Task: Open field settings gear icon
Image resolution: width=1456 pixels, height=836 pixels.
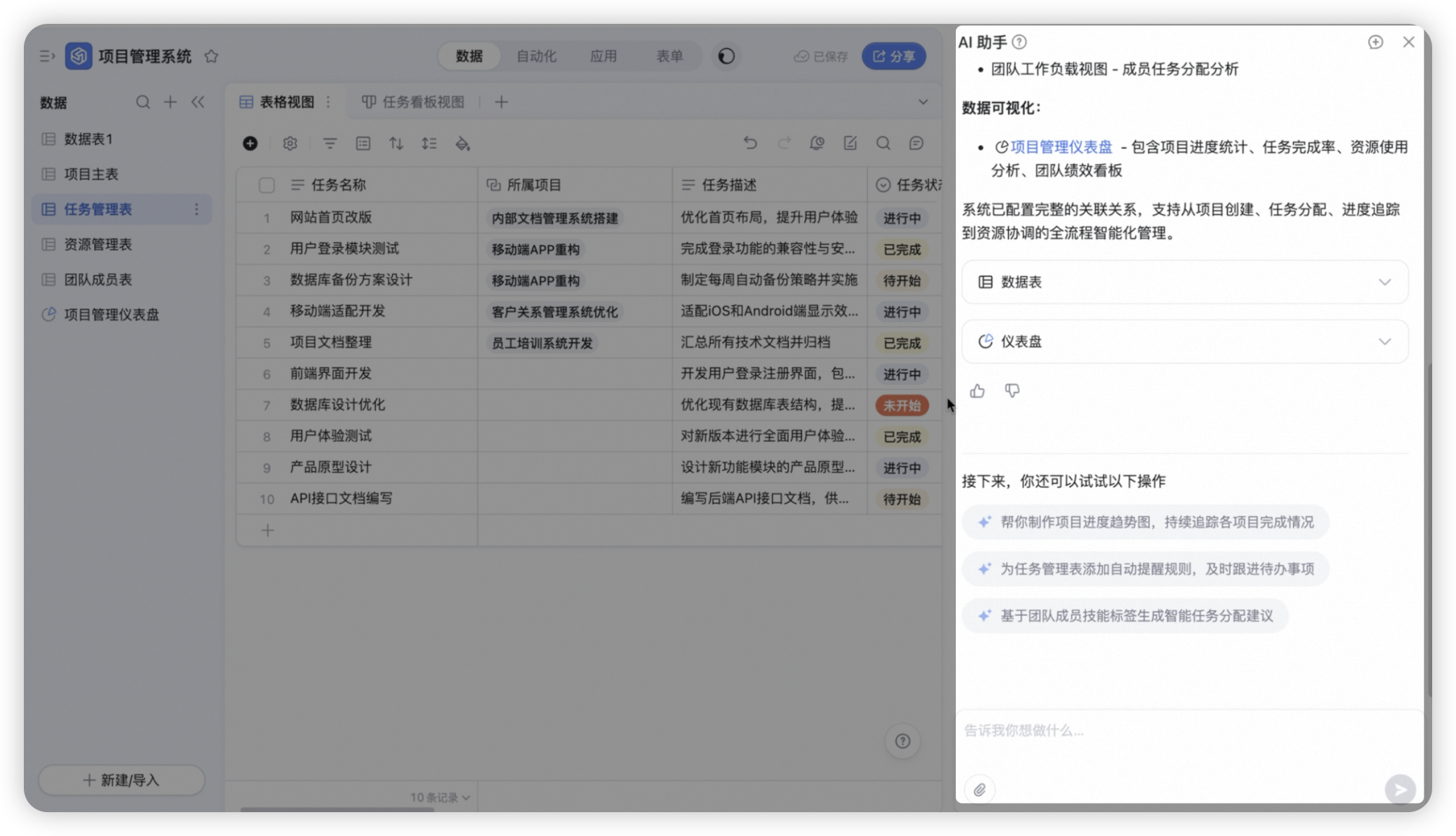Action: (x=290, y=143)
